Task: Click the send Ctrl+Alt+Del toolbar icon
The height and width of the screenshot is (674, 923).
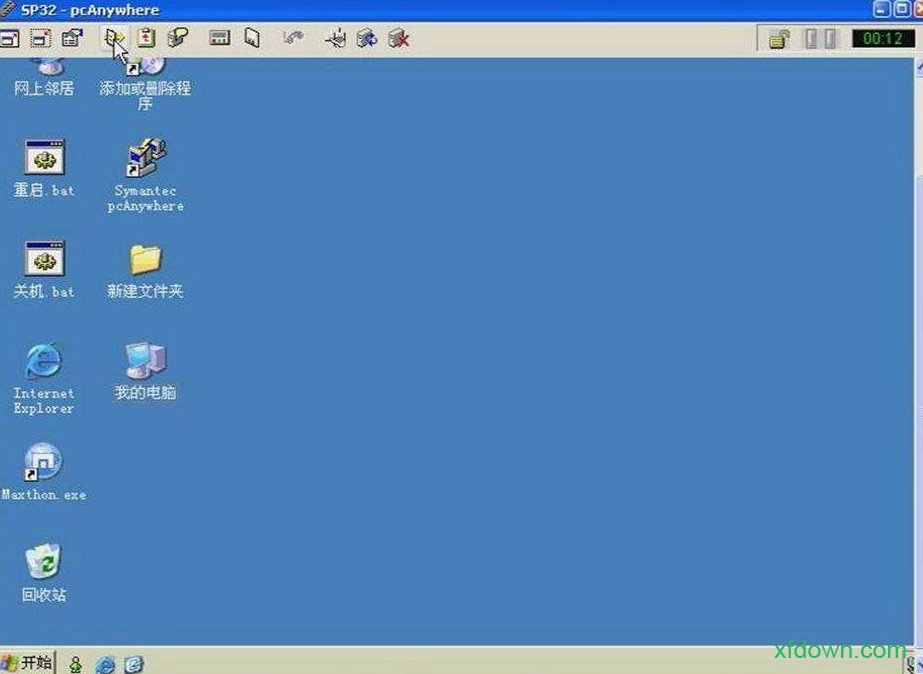Action: pos(220,39)
